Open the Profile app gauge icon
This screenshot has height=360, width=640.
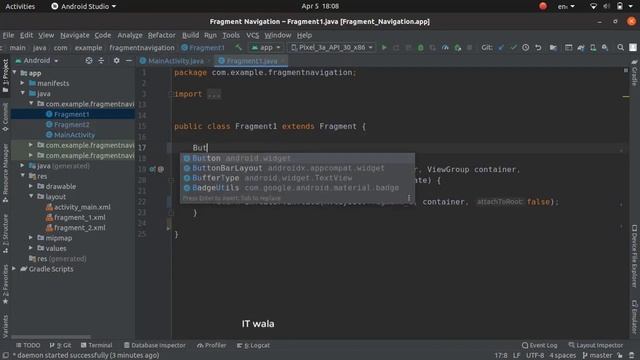coord(445,48)
